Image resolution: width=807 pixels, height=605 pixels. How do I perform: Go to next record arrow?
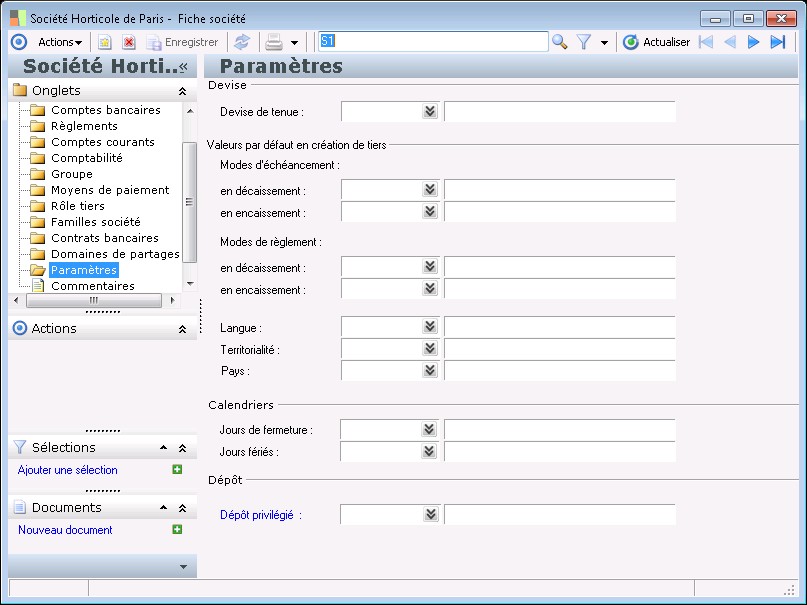pyautogui.click(x=753, y=42)
